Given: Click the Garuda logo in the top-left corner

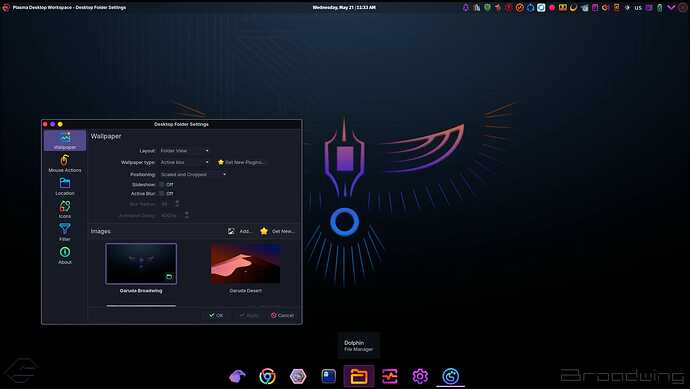Looking at the screenshot, I should point(6,7).
